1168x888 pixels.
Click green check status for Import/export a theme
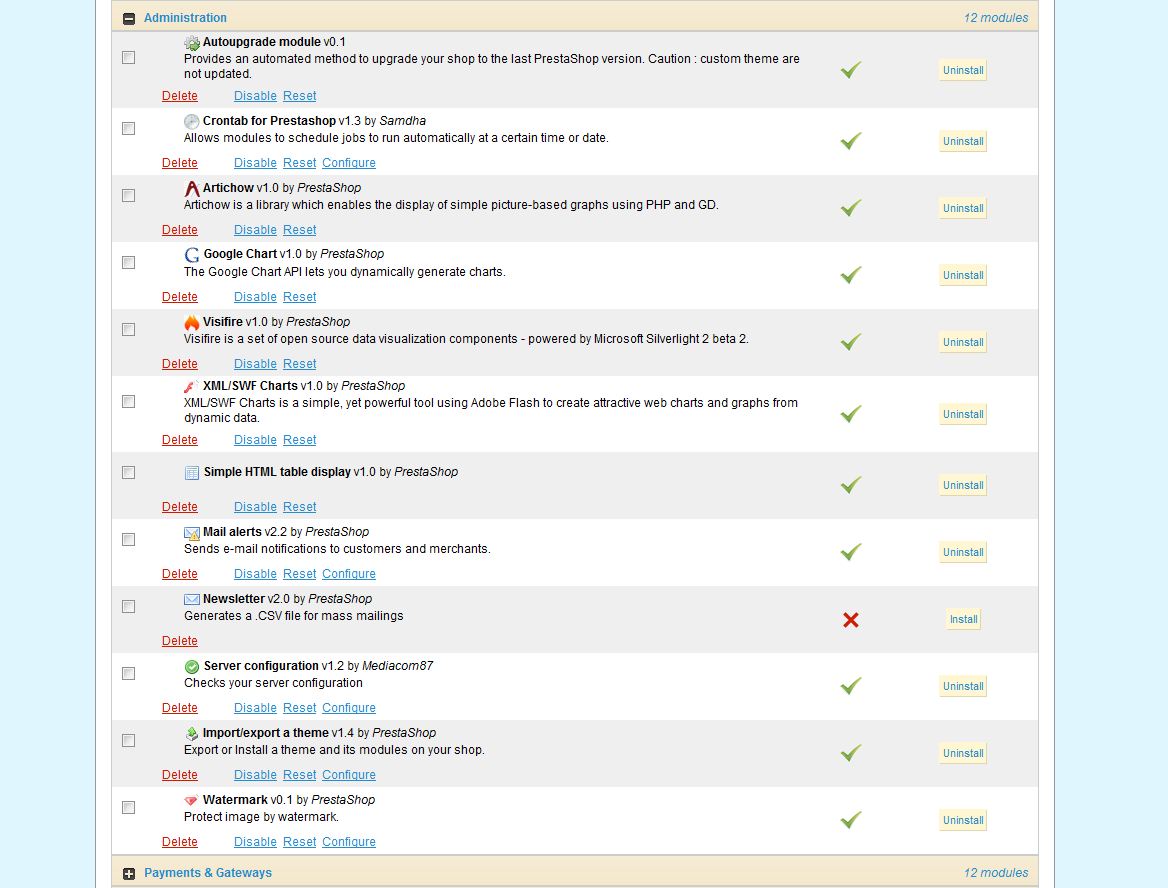coord(851,753)
